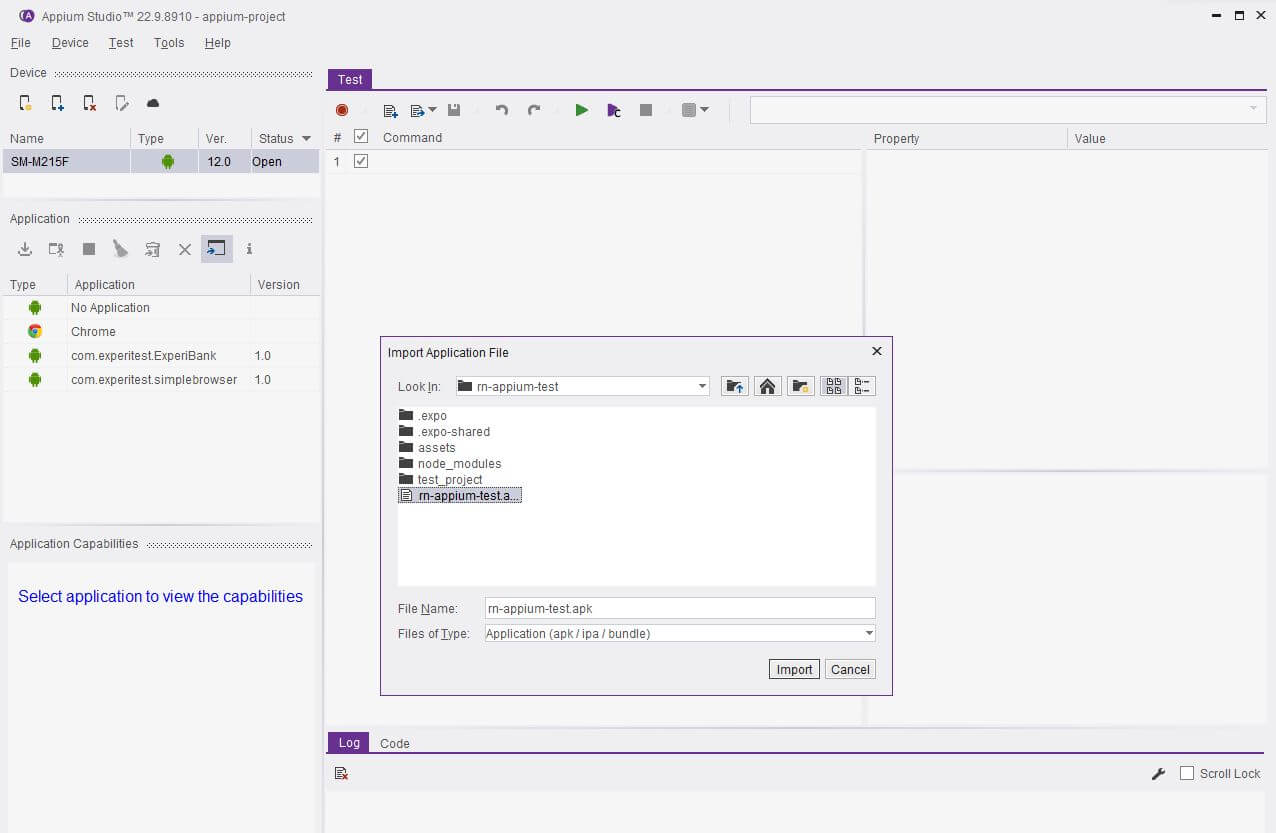Click the Import button
1276x833 pixels.
coord(794,669)
